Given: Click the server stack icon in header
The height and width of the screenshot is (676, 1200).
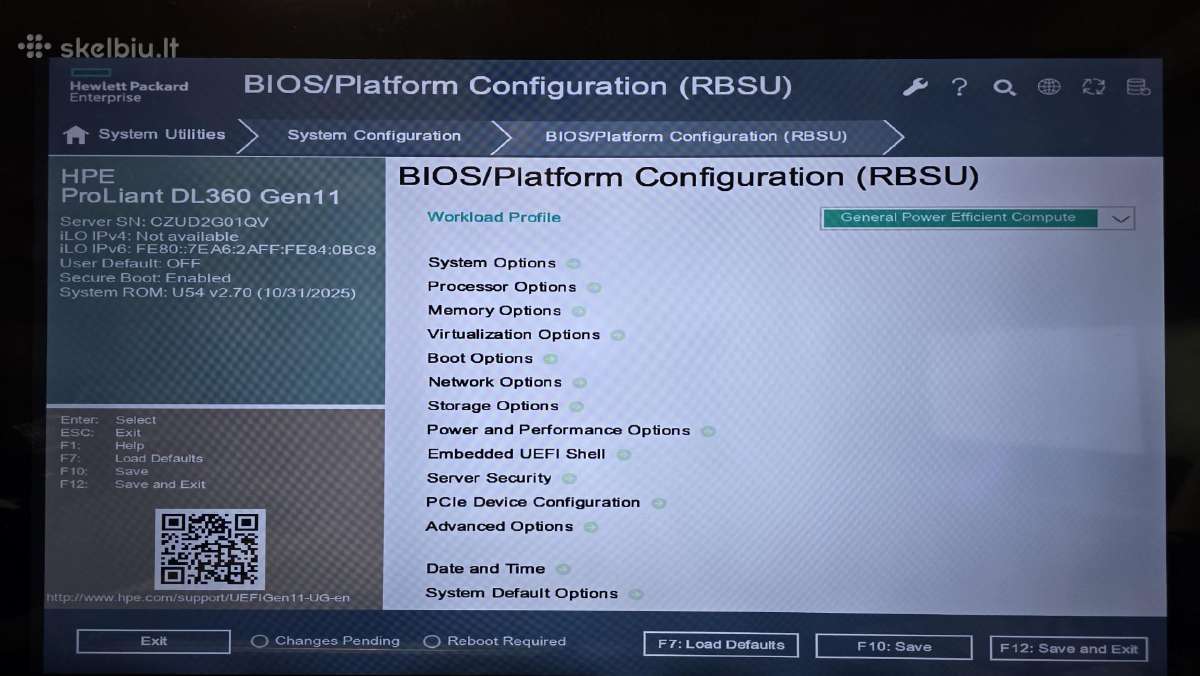Looking at the screenshot, I should click(x=1138, y=86).
